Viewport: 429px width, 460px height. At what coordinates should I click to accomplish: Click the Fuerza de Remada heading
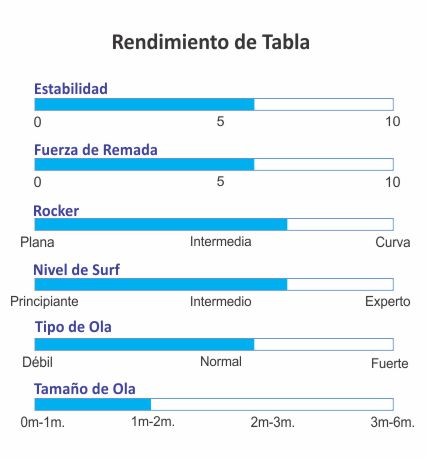click(96, 150)
